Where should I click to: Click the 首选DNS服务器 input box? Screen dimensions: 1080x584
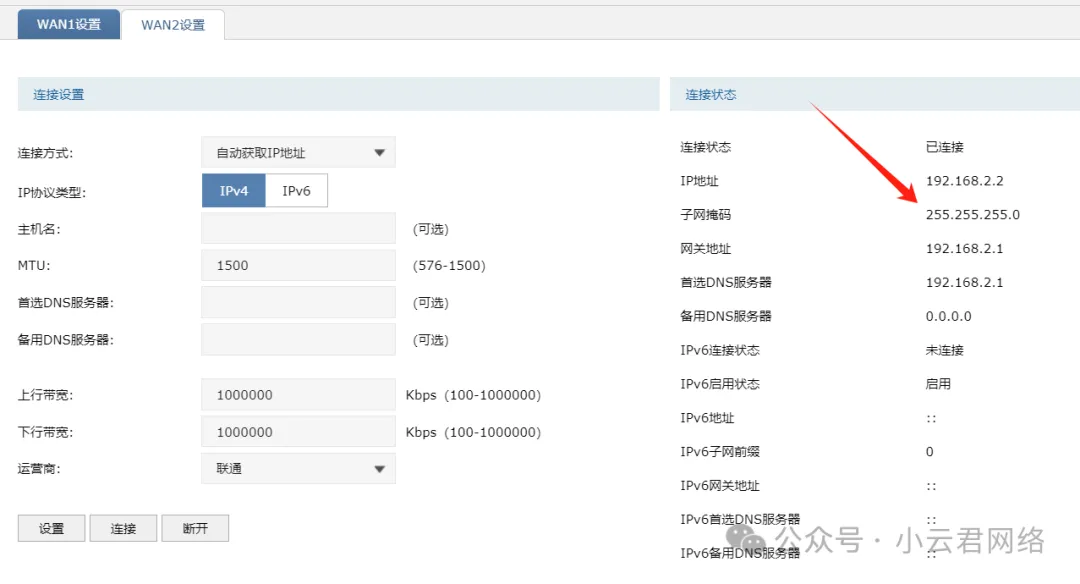pos(298,302)
